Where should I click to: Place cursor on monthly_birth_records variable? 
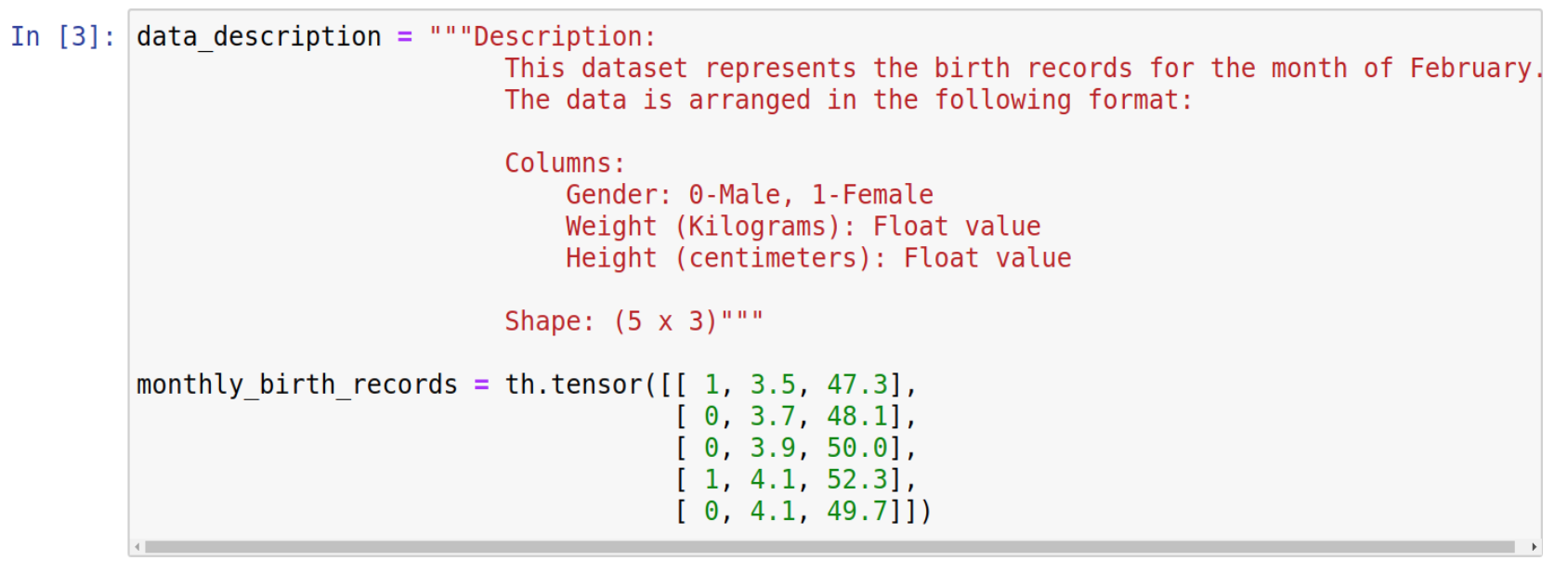(x=297, y=384)
